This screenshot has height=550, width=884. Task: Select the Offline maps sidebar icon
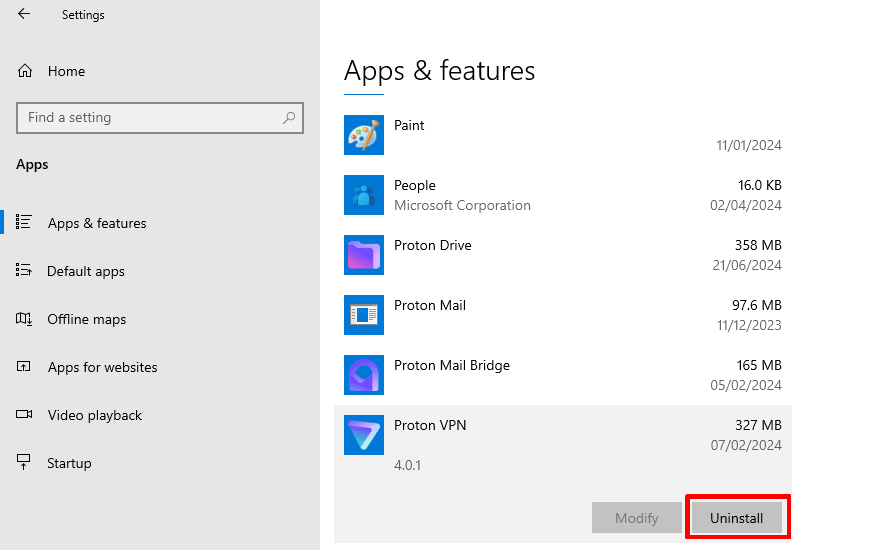click(24, 319)
